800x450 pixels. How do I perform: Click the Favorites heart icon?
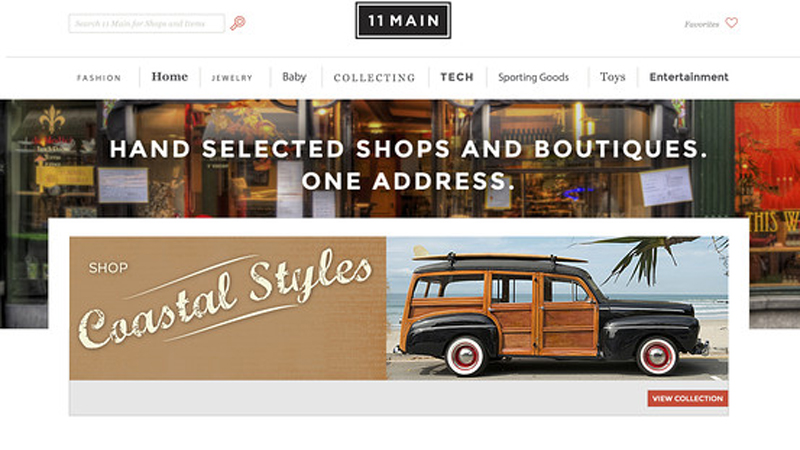732,23
